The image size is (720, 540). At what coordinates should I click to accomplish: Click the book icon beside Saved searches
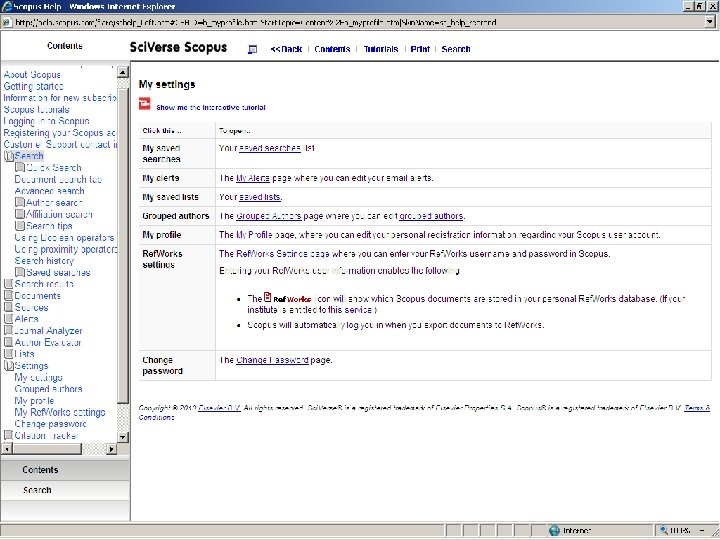[20, 272]
